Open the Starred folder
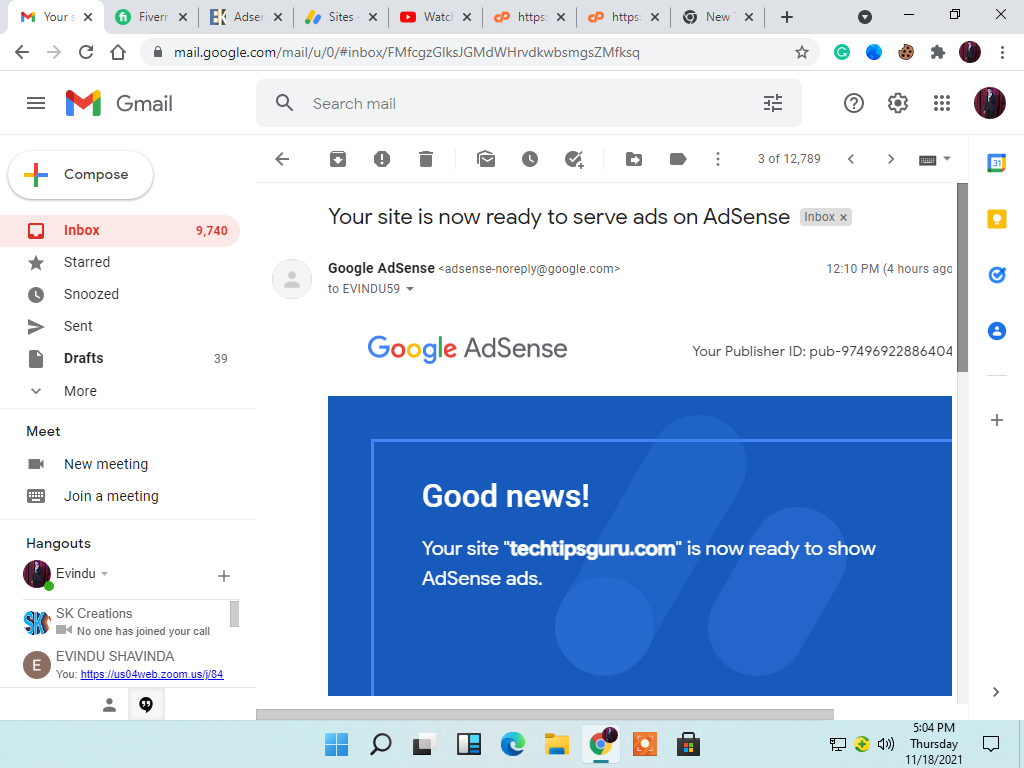 [x=120, y=263]
